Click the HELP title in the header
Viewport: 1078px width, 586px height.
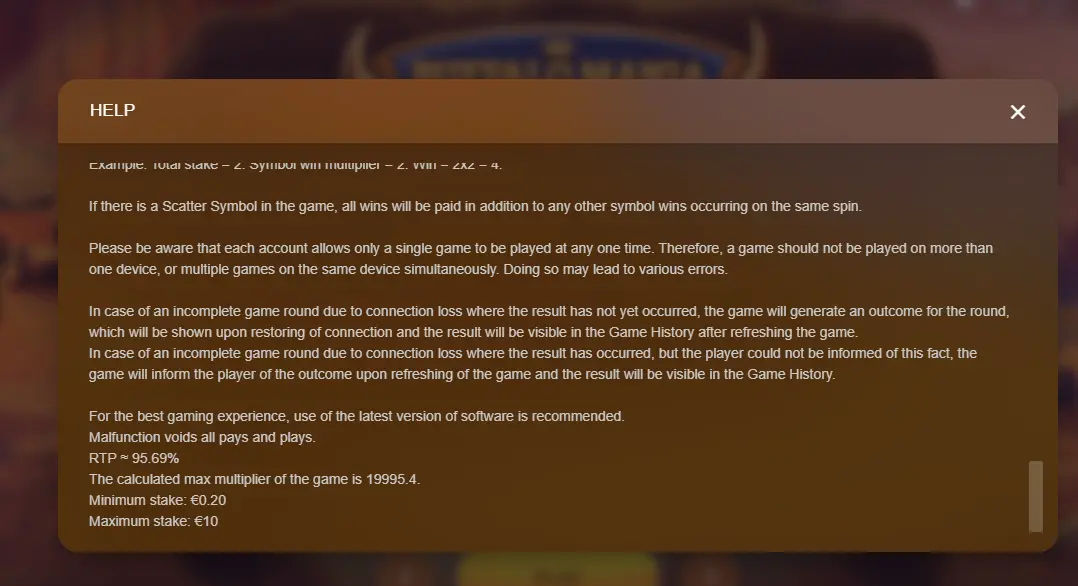[x=113, y=110]
